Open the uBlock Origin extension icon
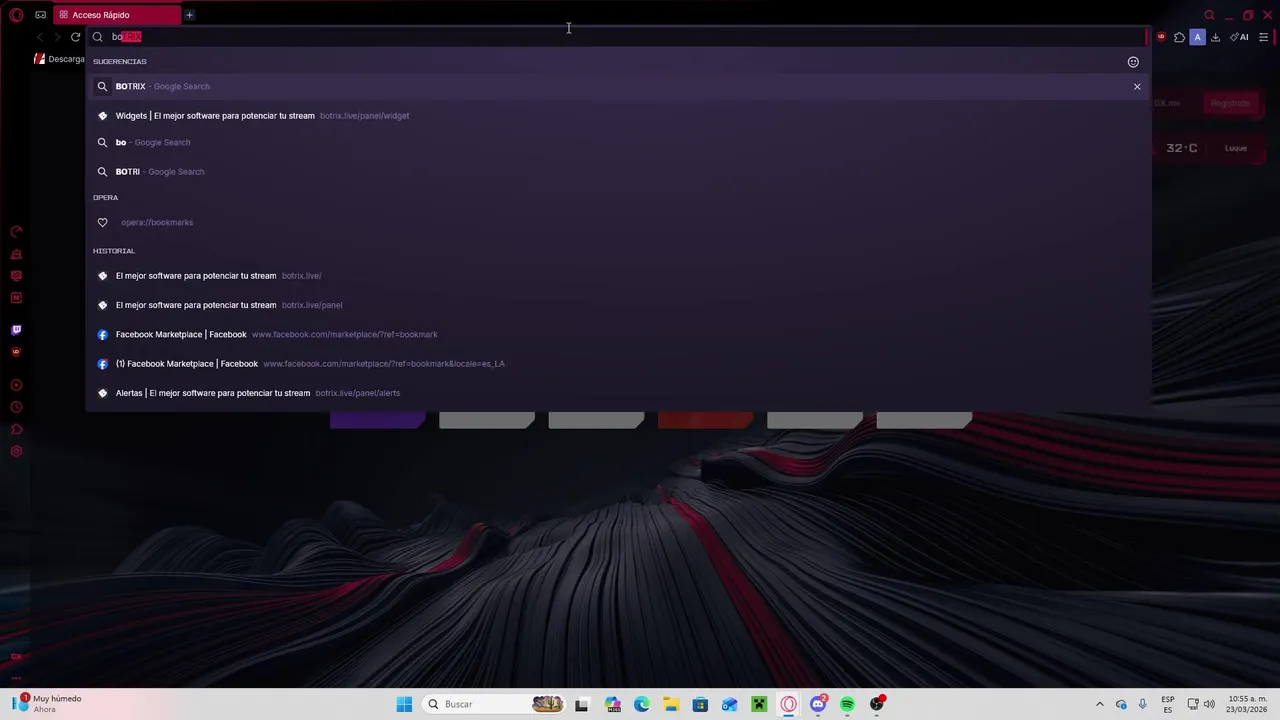The height and width of the screenshot is (720, 1280). coord(1161,37)
